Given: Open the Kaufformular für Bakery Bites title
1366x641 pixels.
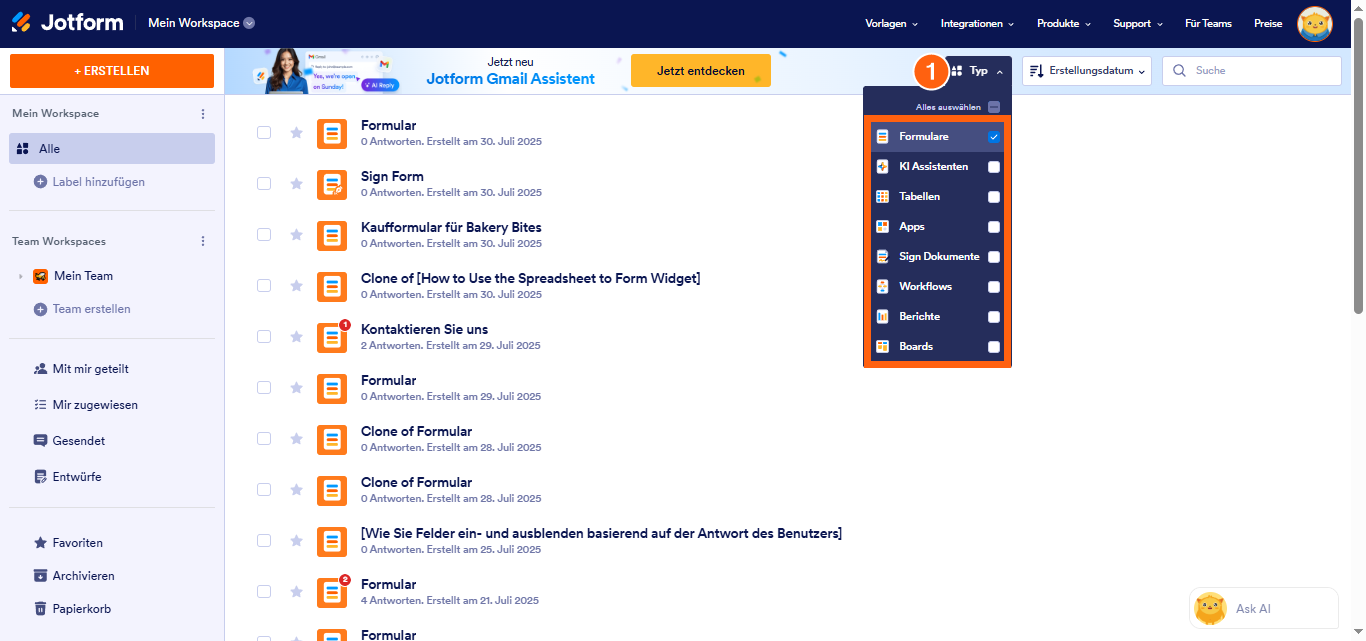Looking at the screenshot, I should (x=451, y=227).
